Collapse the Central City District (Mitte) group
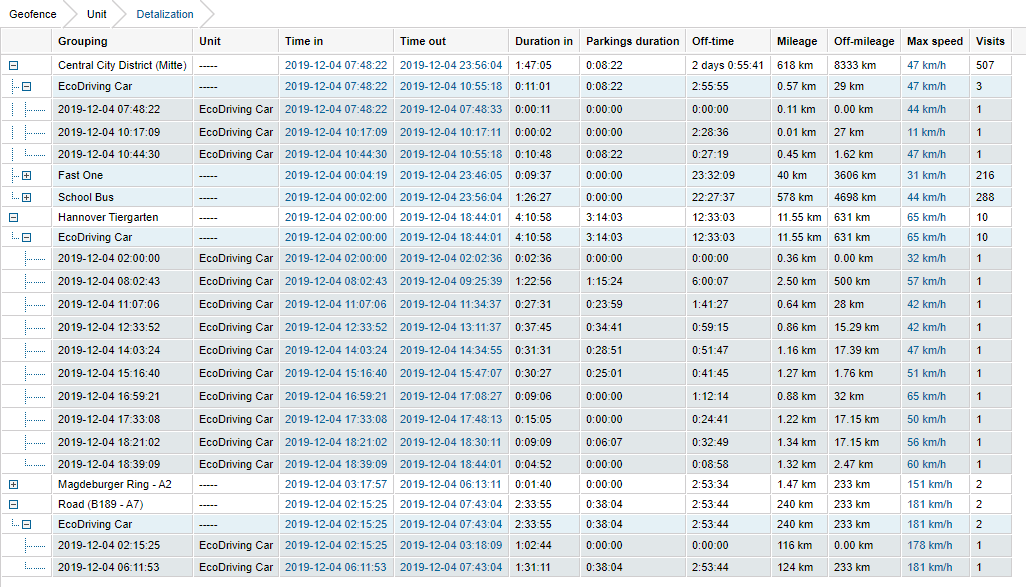This screenshot has height=587, width=1026. tap(14, 65)
